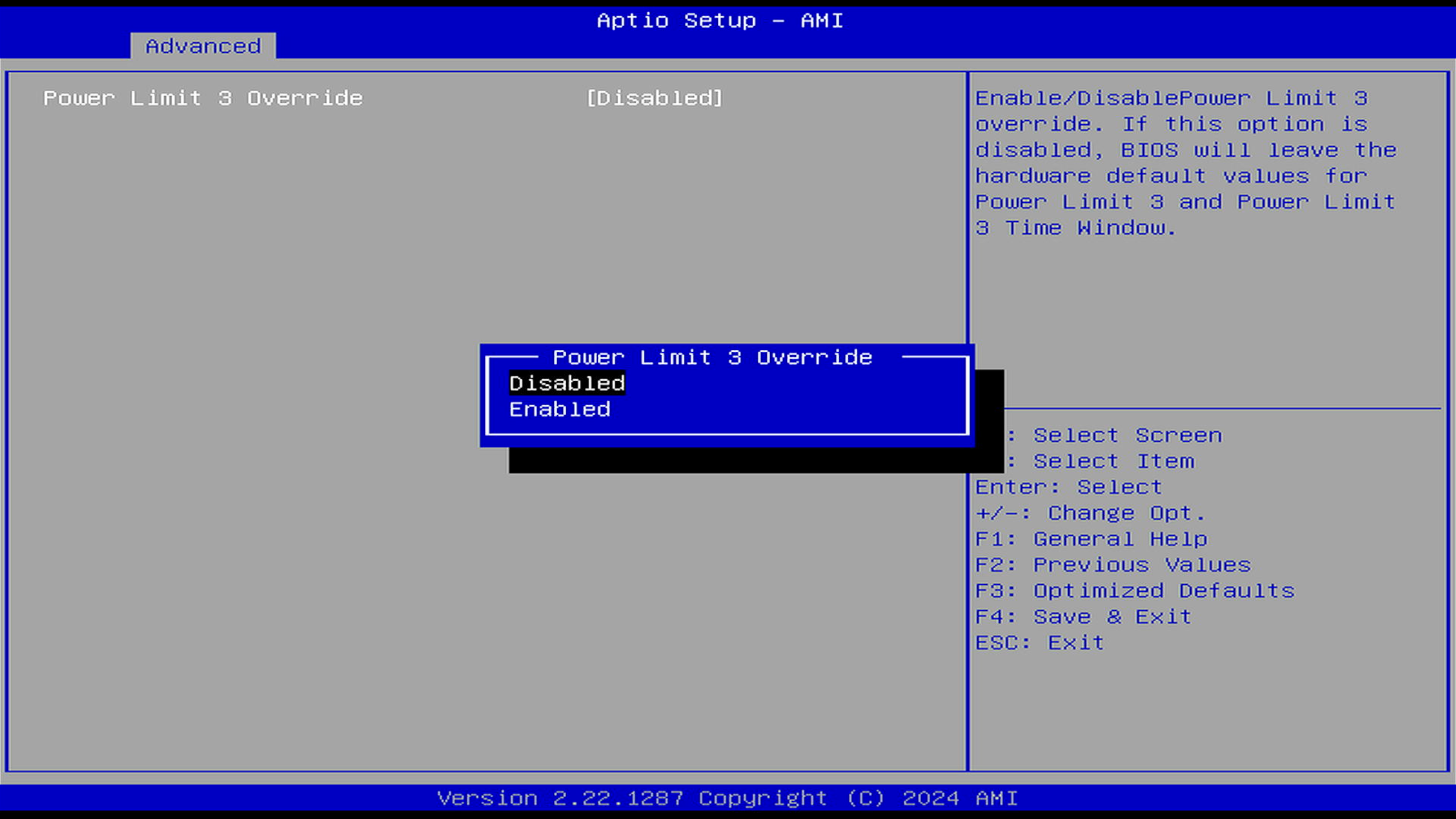Click the '3 Time Window.' help line
The image size is (1456, 819).
pyautogui.click(x=1075, y=228)
